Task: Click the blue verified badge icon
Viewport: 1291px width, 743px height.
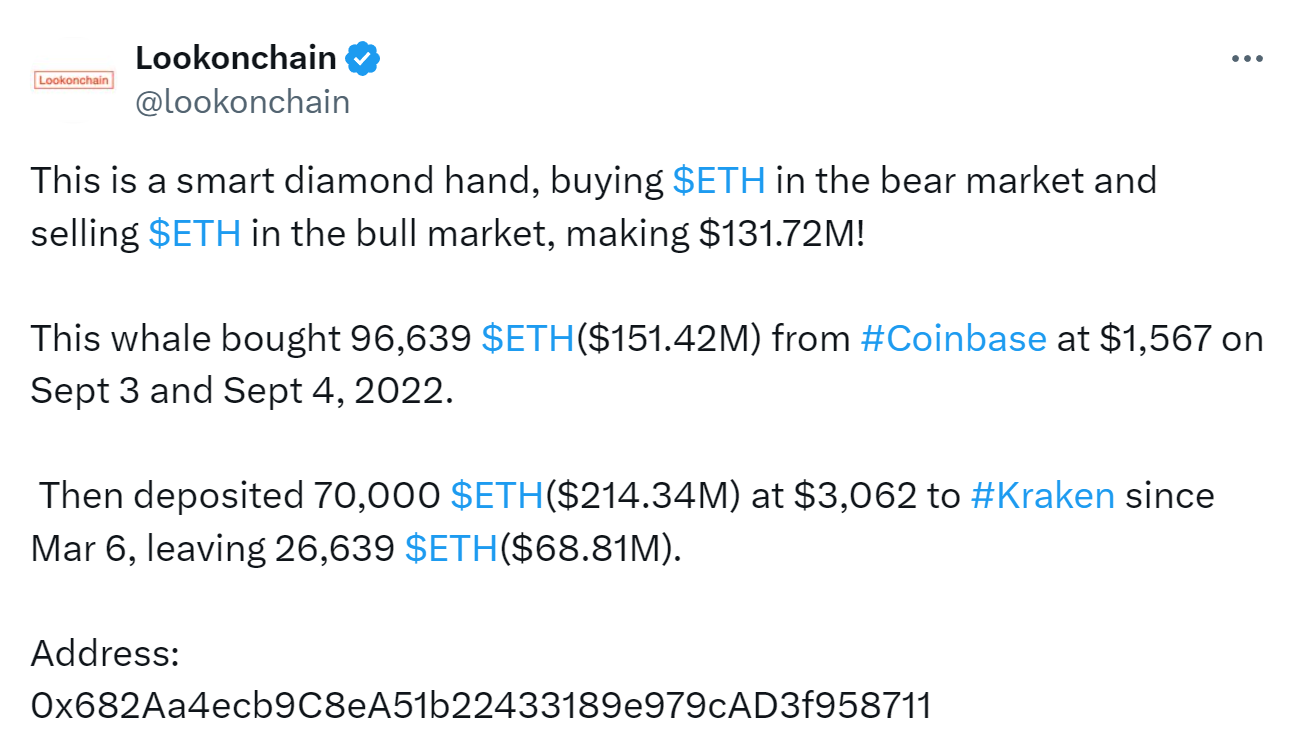Action: tap(362, 59)
